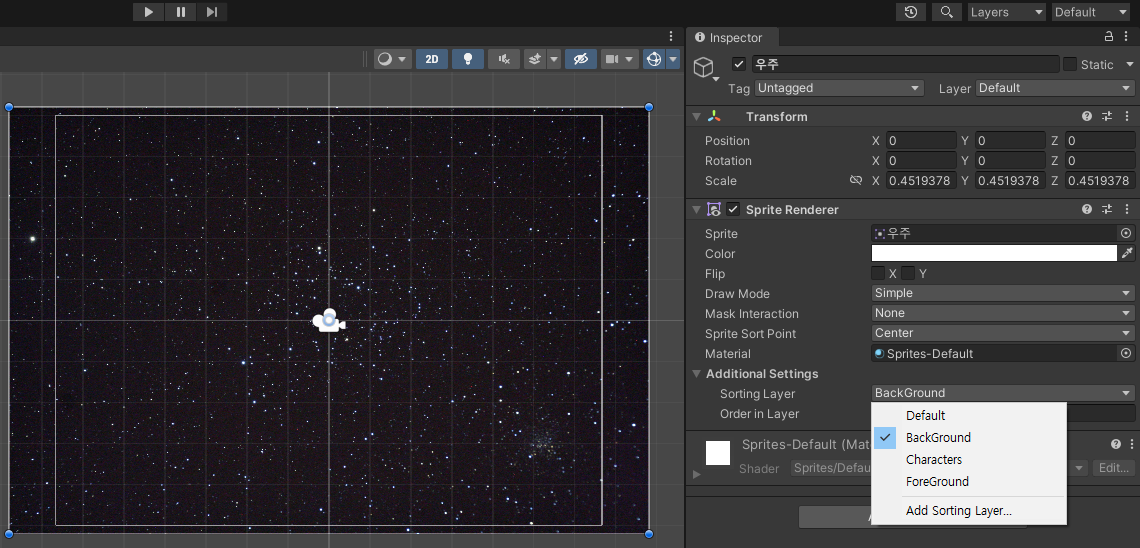This screenshot has width=1140, height=548.
Task: Click the Sprites-Default material preview thumbnail
Action: tap(718, 453)
